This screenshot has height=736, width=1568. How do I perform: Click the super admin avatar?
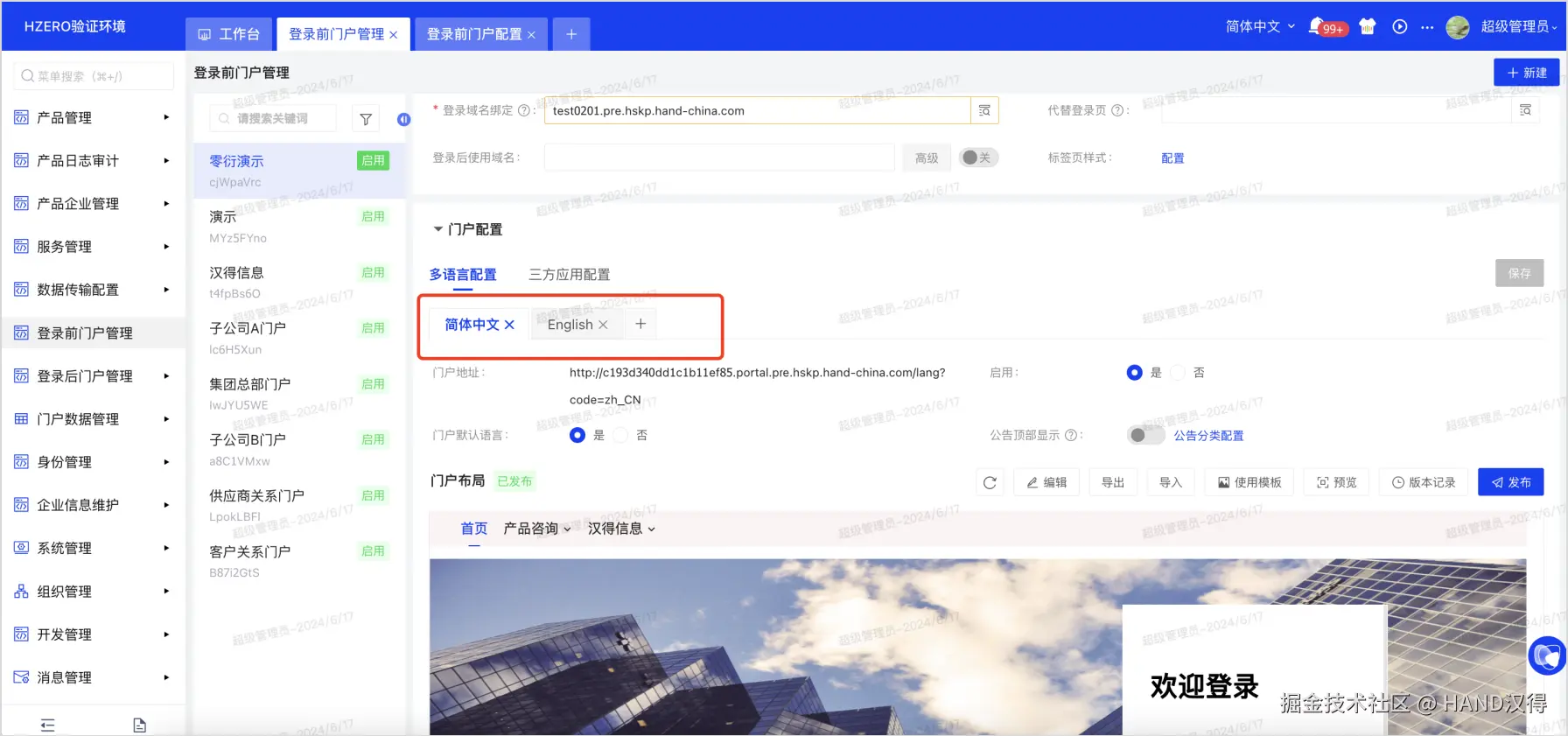1458,27
